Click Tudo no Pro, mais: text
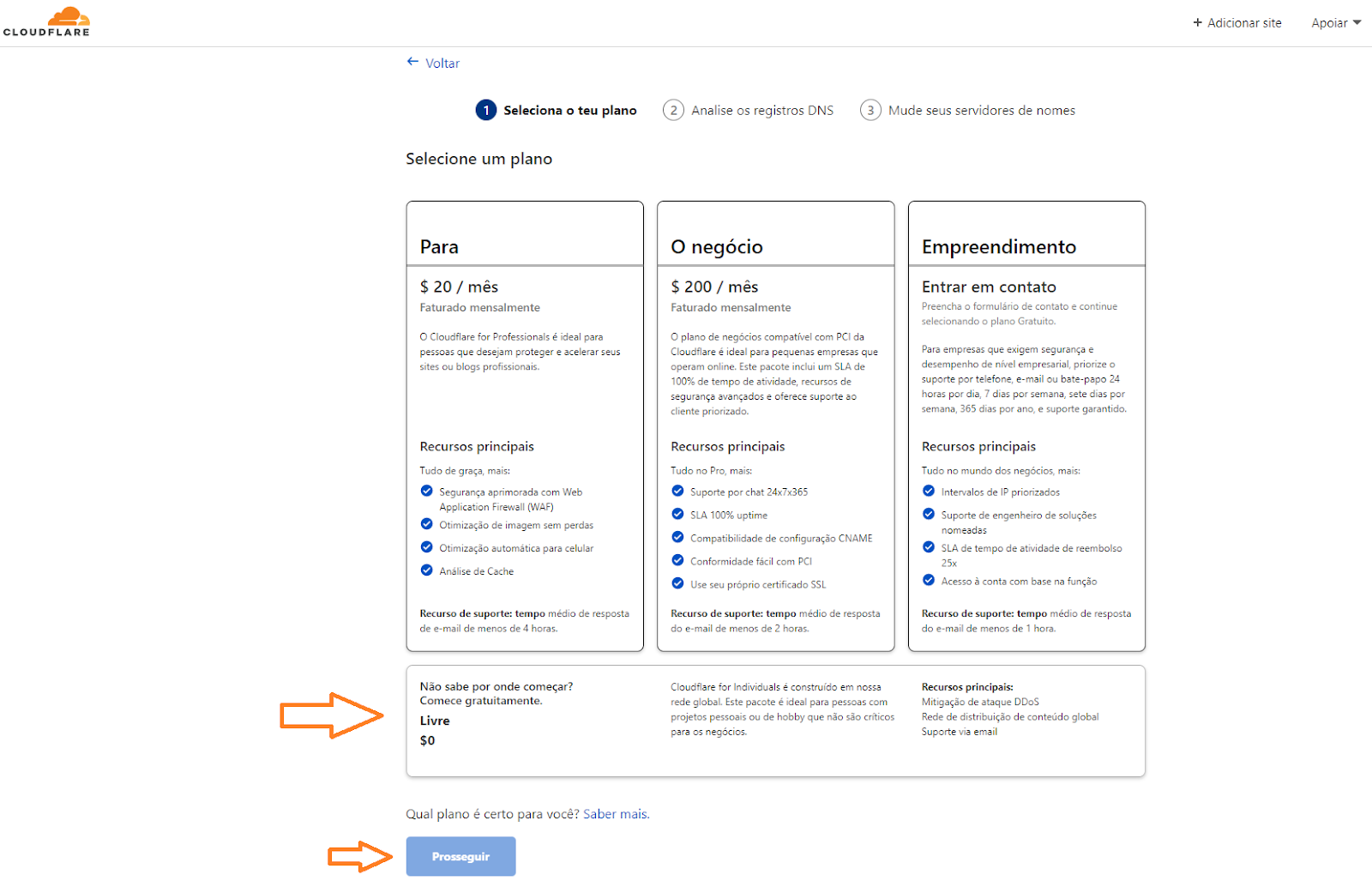 click(x=711, y=470)
